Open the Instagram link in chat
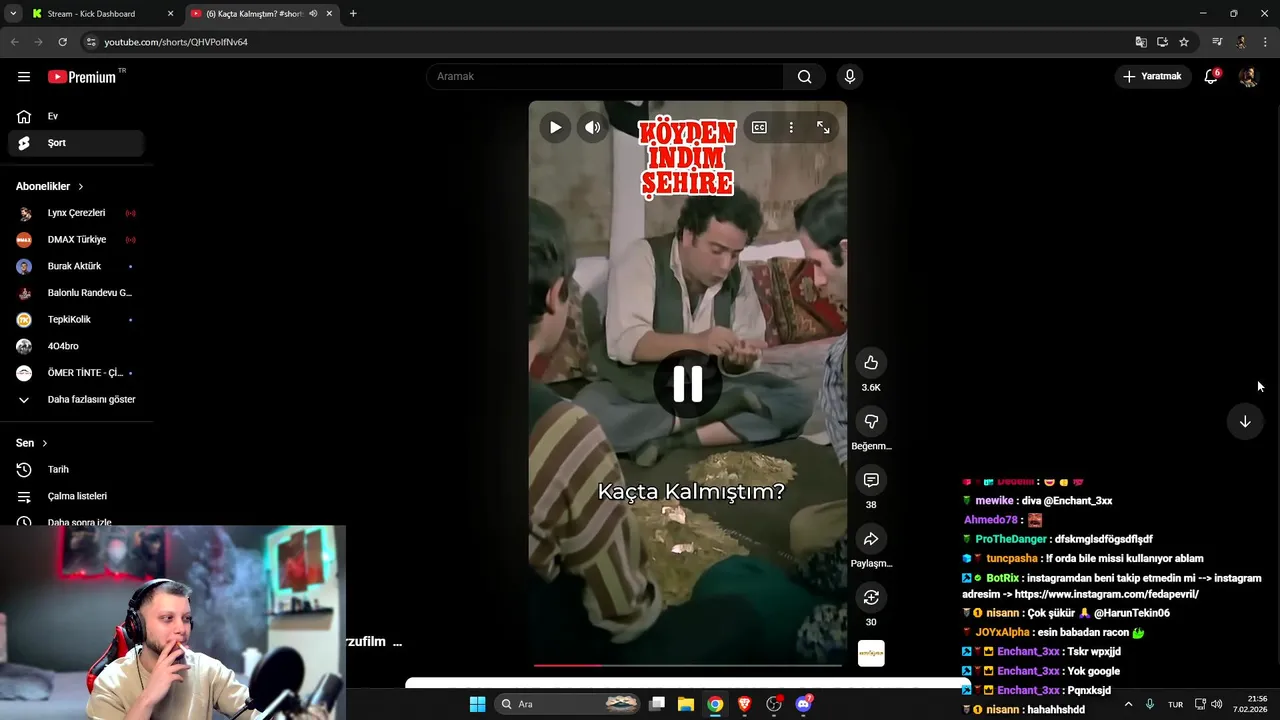1280x720 pixels. coord(1106,594)
